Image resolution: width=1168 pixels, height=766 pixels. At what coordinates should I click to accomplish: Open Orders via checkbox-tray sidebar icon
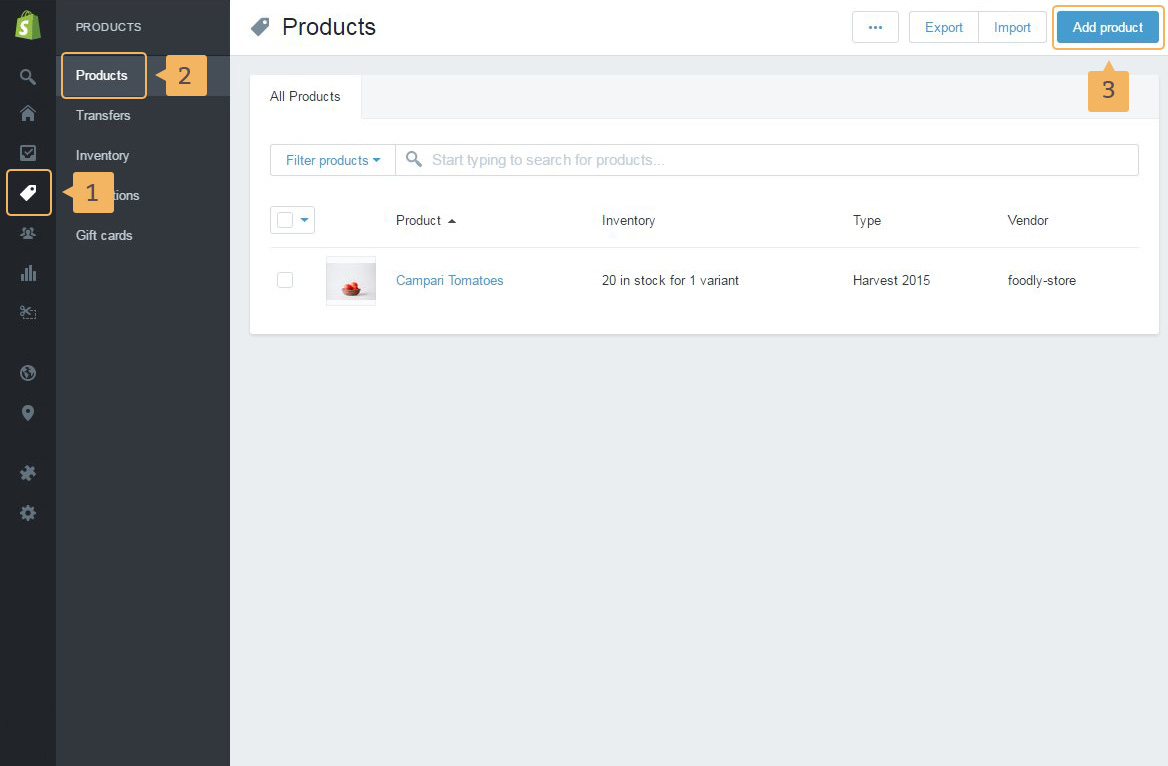click(28, 153)
